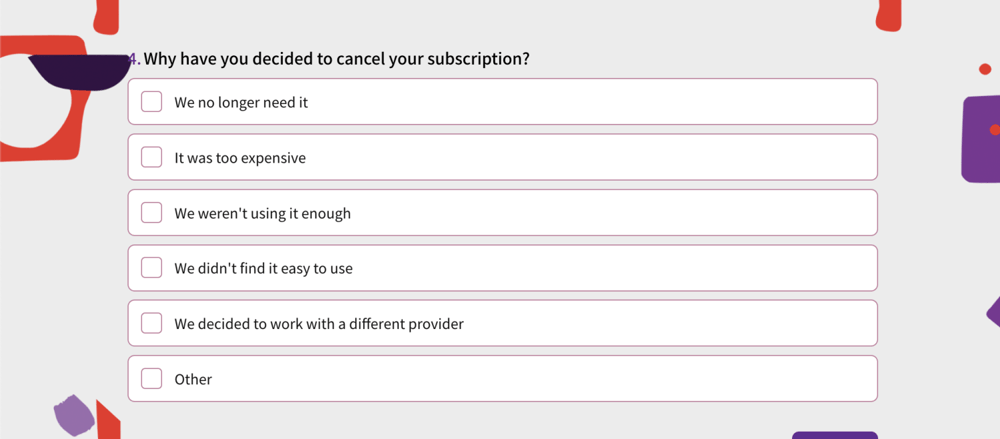Click the "Other" option label text
The height and width of the screenshot is (439, 1000).
[193, 379]
